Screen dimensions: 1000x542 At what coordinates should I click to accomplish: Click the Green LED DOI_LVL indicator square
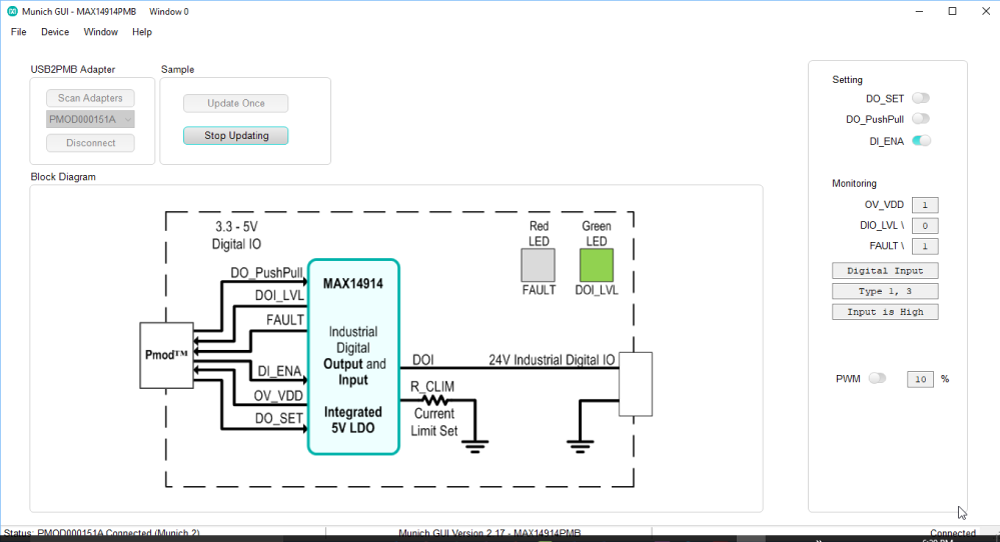coord(596,265)
